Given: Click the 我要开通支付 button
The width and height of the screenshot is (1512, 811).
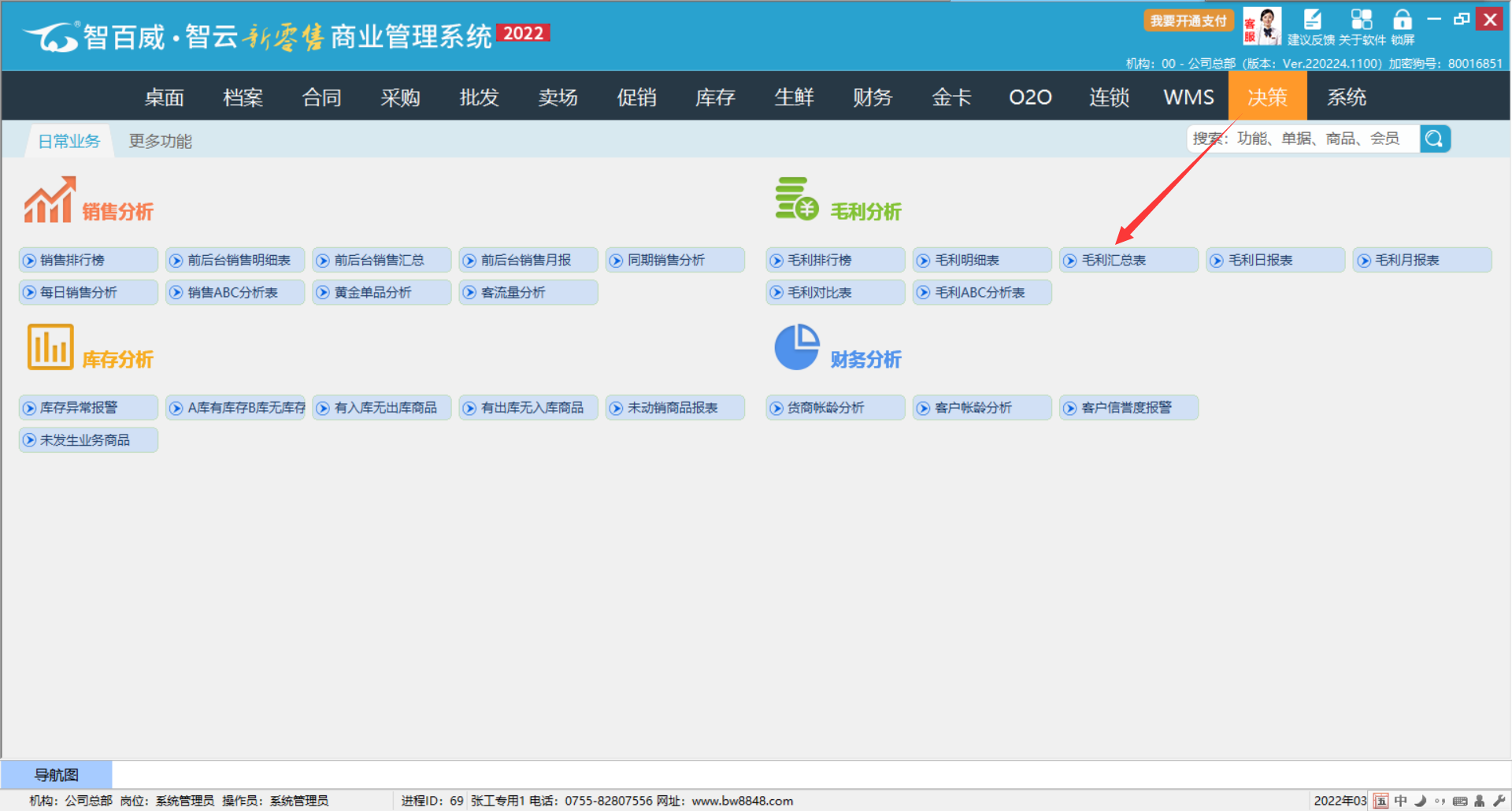Looking at the screenshot, I should point(1188,20).
